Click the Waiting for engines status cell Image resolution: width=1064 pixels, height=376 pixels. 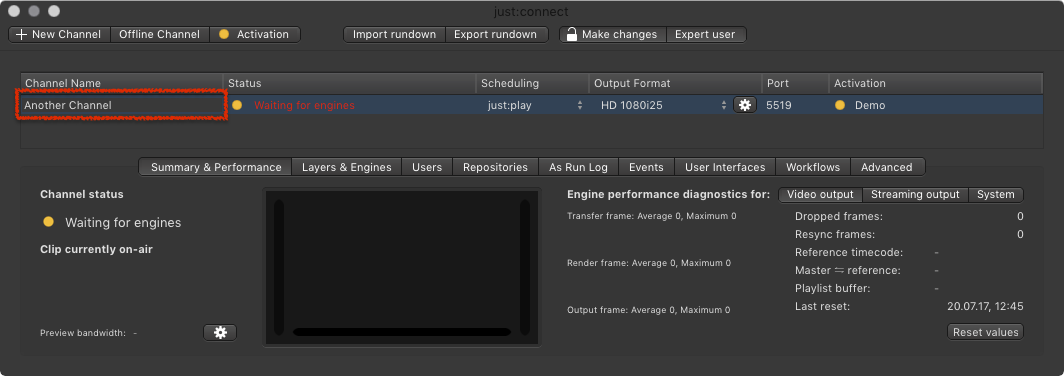pyautogui.click(x=304, y=105)
